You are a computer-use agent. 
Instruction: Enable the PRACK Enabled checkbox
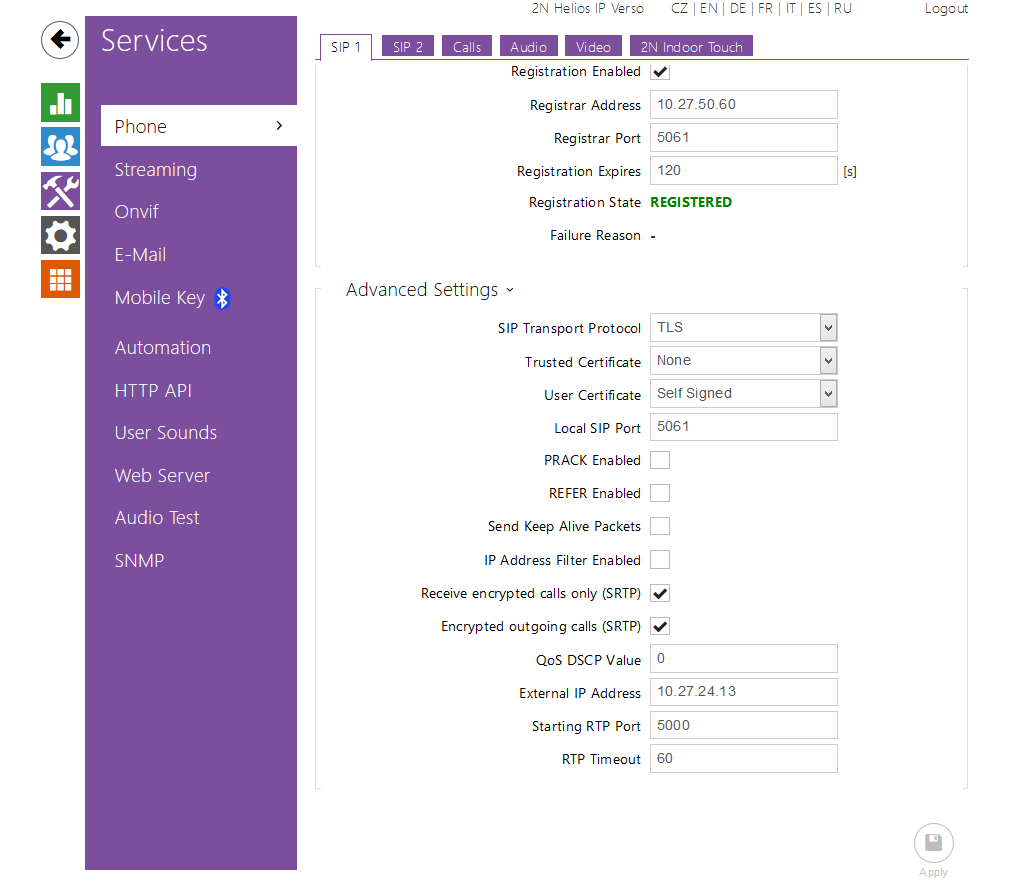(x=660, y=460)
